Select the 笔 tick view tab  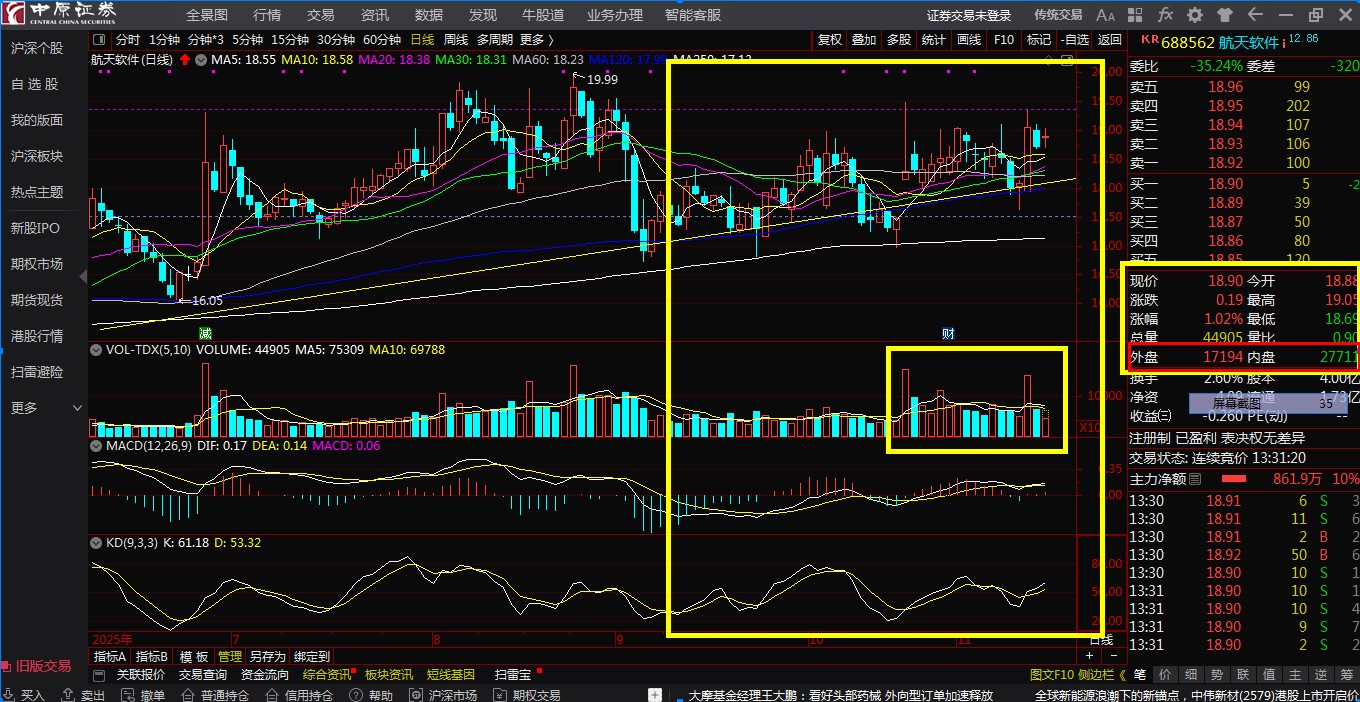click(1140, 675)
